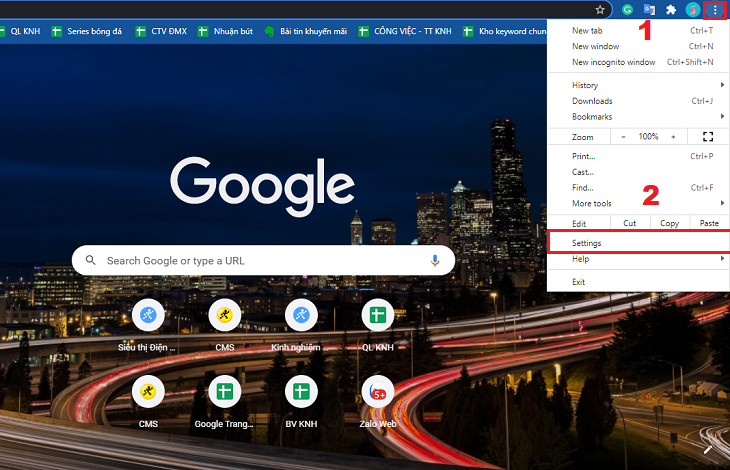
Task: Open the Zalo Web shortcut
Action: pos(378,391)
